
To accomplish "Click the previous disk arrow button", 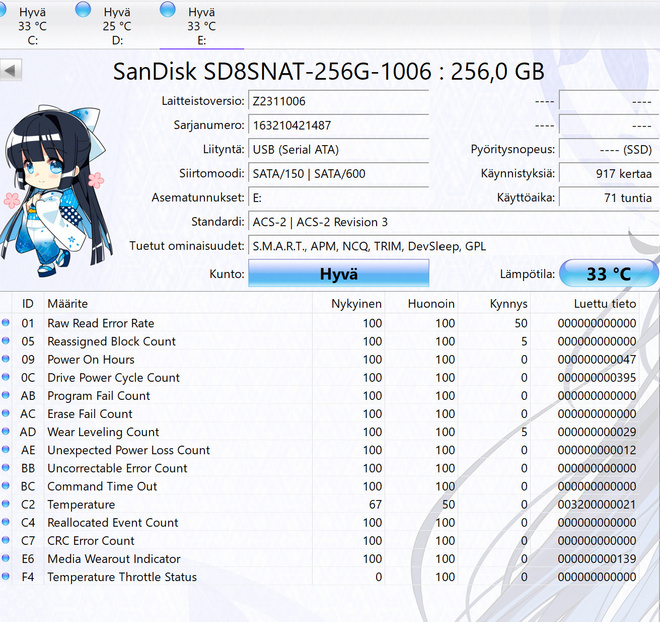I will click(x=10, y=70).
